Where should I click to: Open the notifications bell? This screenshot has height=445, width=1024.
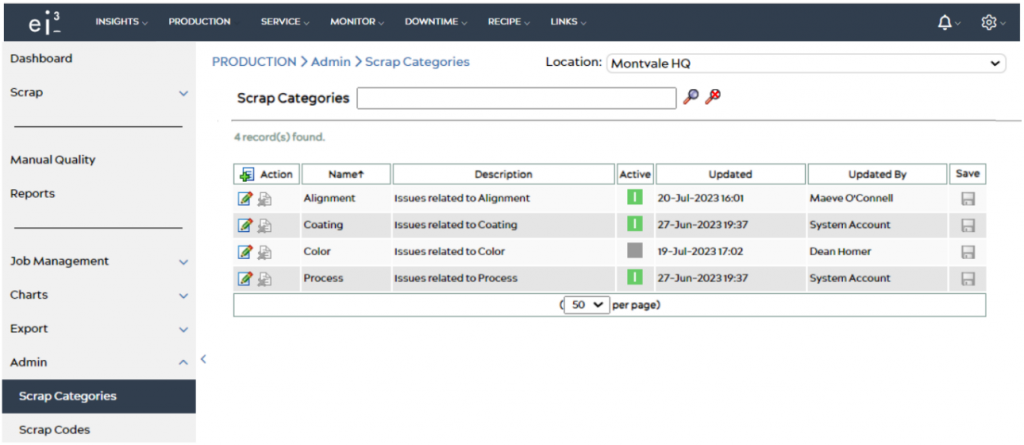pos(944,23)
